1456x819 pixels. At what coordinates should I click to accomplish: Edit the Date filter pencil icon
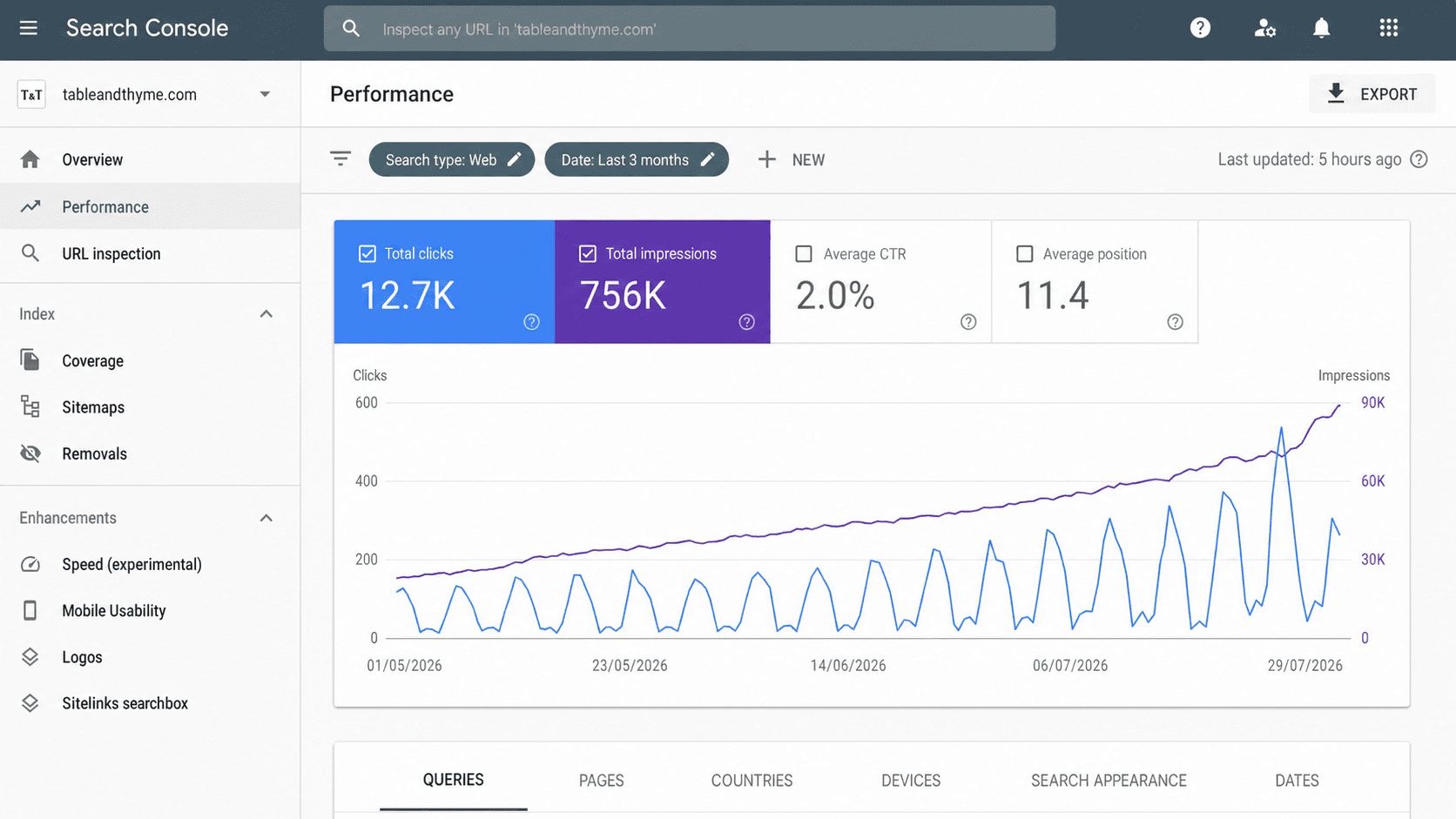click(708, 159)
